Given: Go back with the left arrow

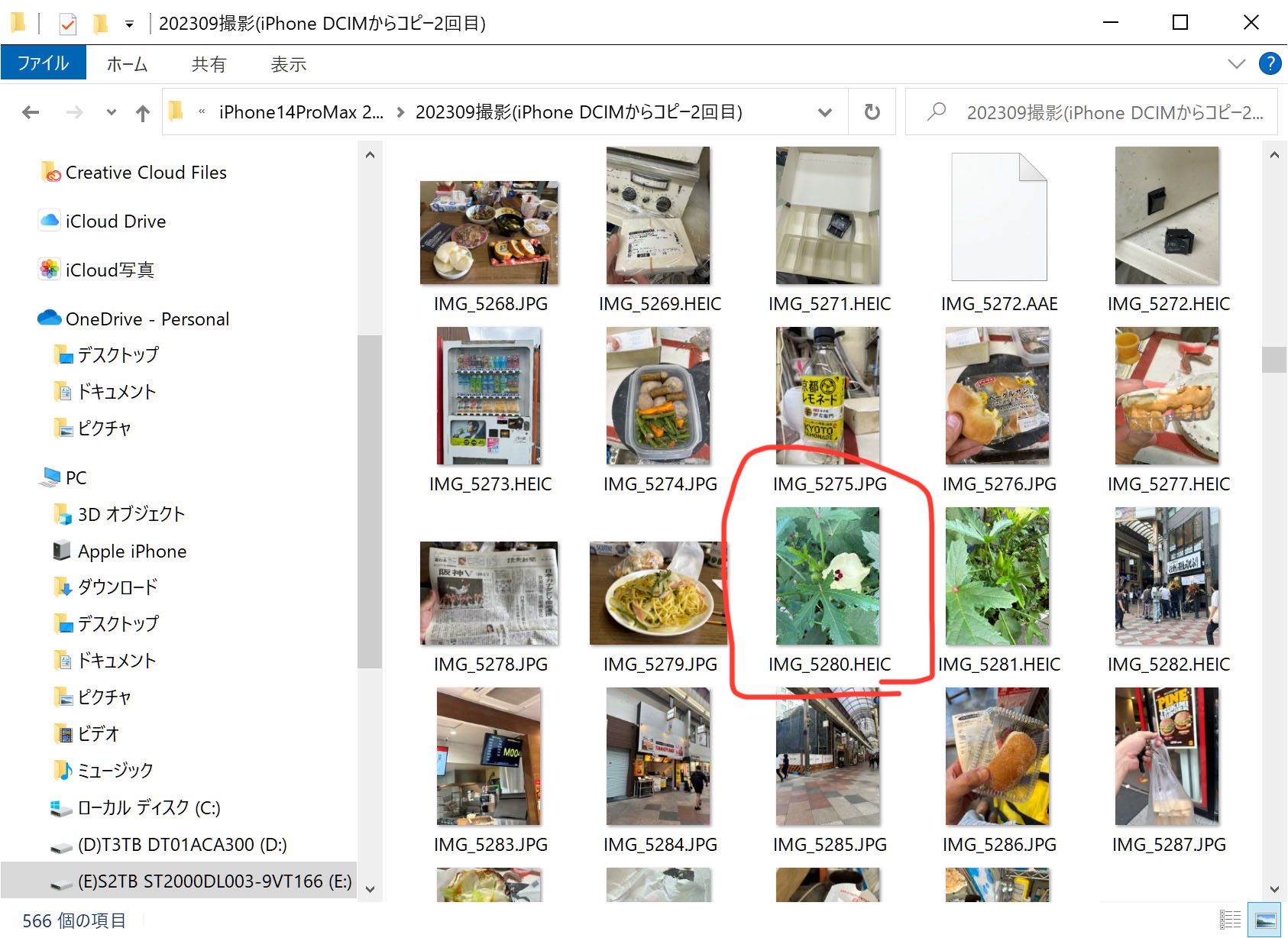Looking at the screenshot, I should click(31, 112).
